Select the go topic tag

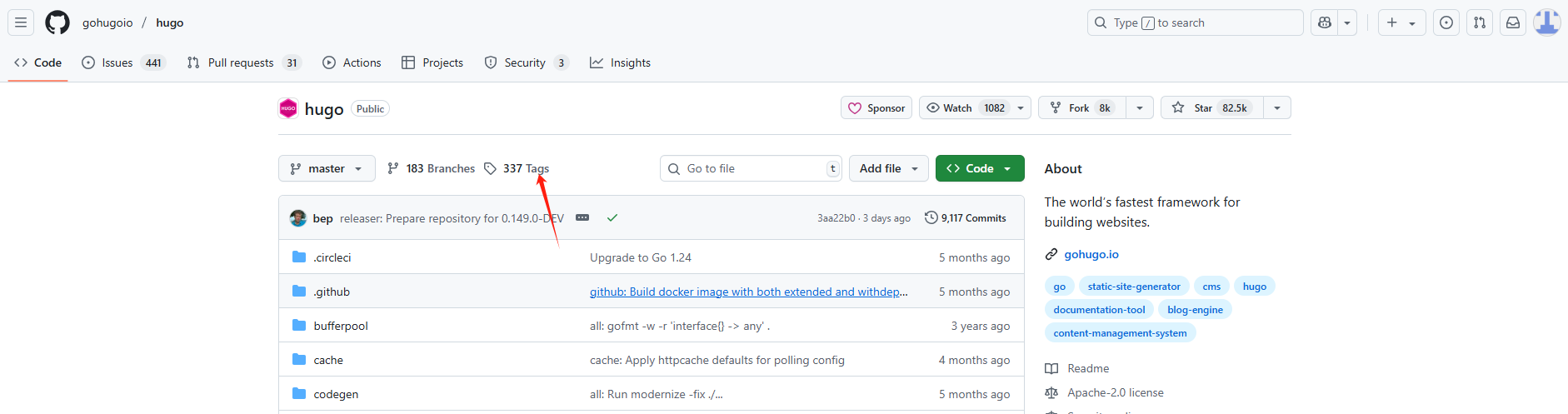point(1060,287)
